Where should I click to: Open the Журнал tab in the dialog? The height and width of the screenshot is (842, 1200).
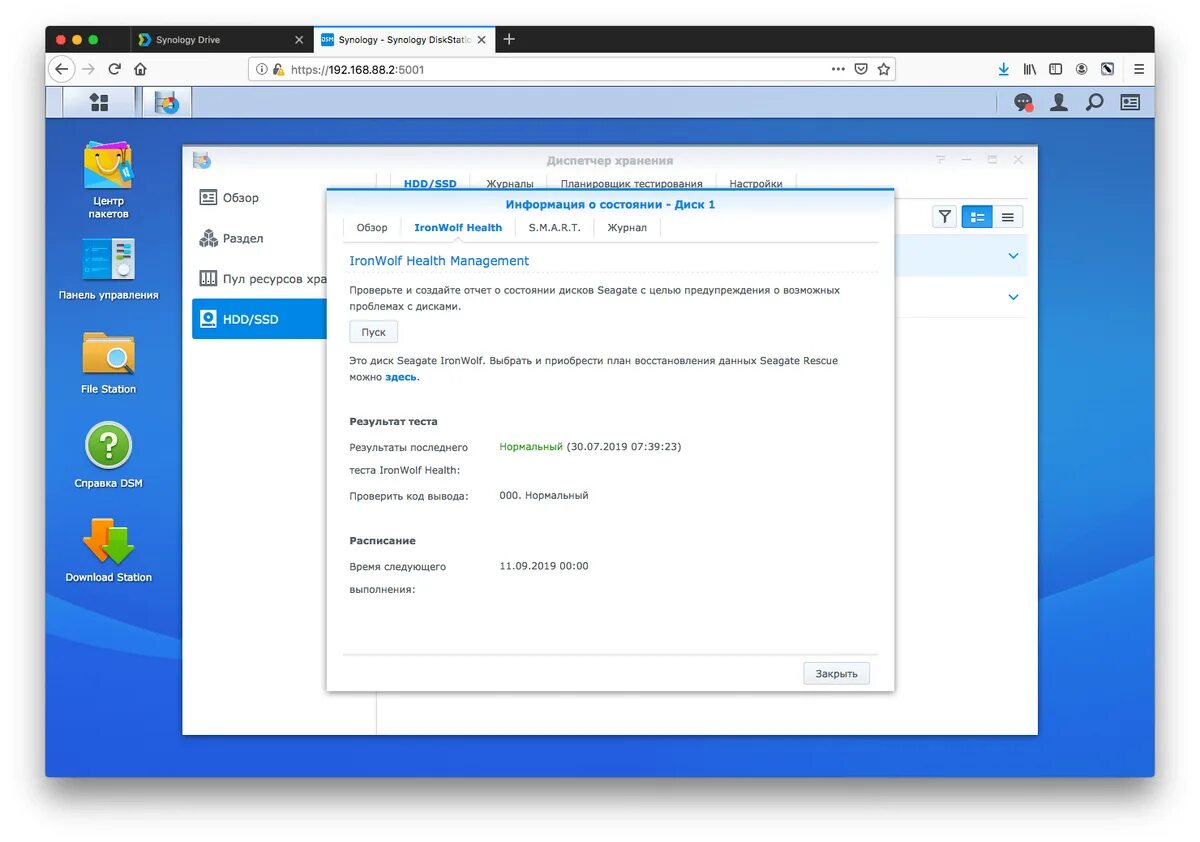click(x=627, y=228)
